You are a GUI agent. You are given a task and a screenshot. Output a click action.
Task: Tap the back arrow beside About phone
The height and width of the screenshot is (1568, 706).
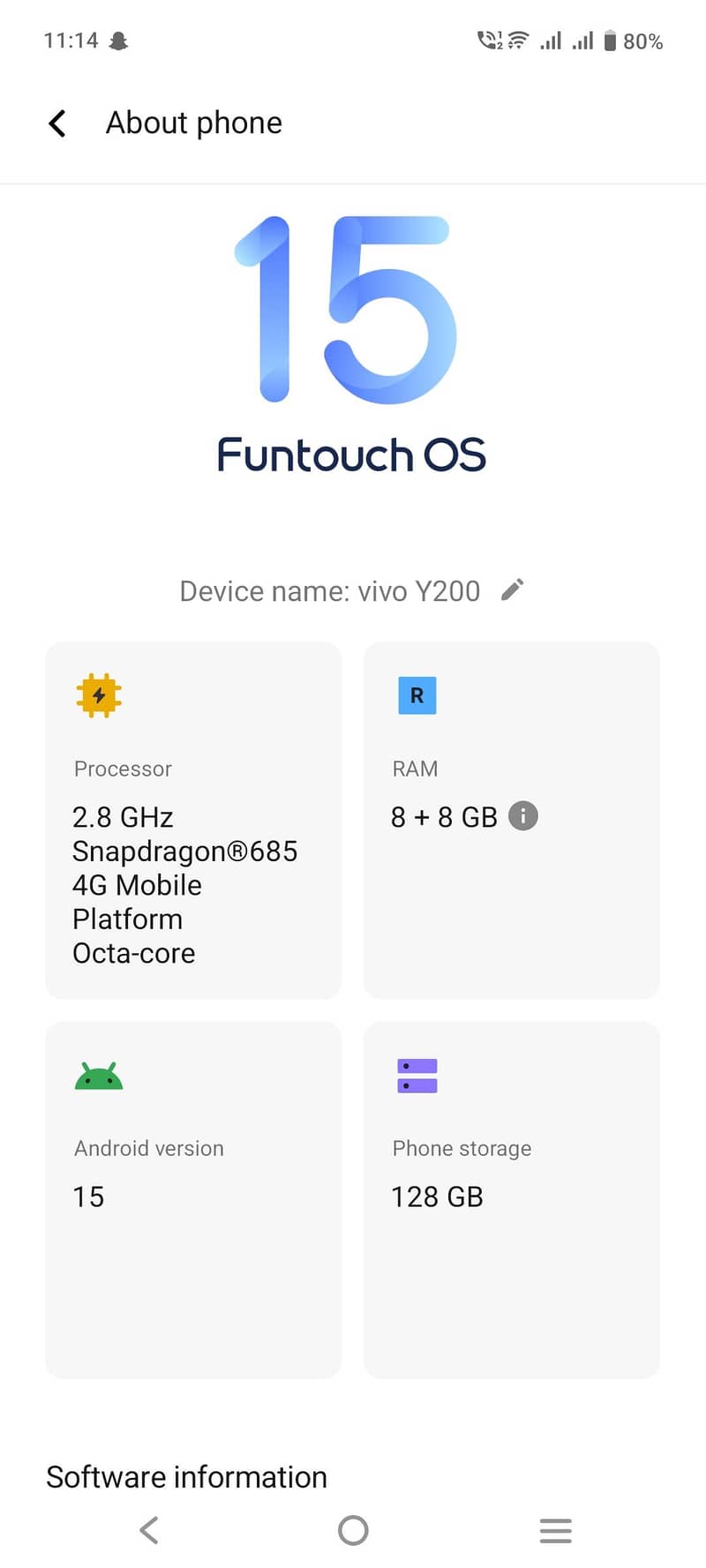point(57,124)
